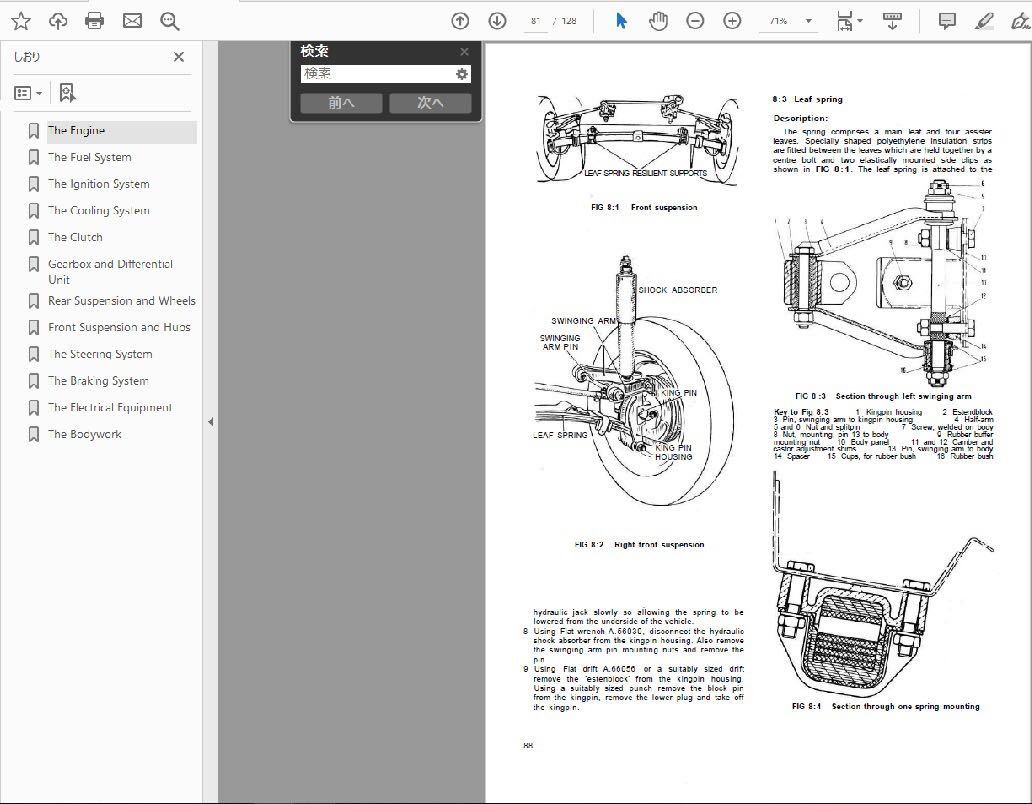Image resolution: width=1032 pixels, height=804 pixels.
Task: Click the 'SHOCK ABSORBER' label in the figure
Action: [x=677, y=290]
